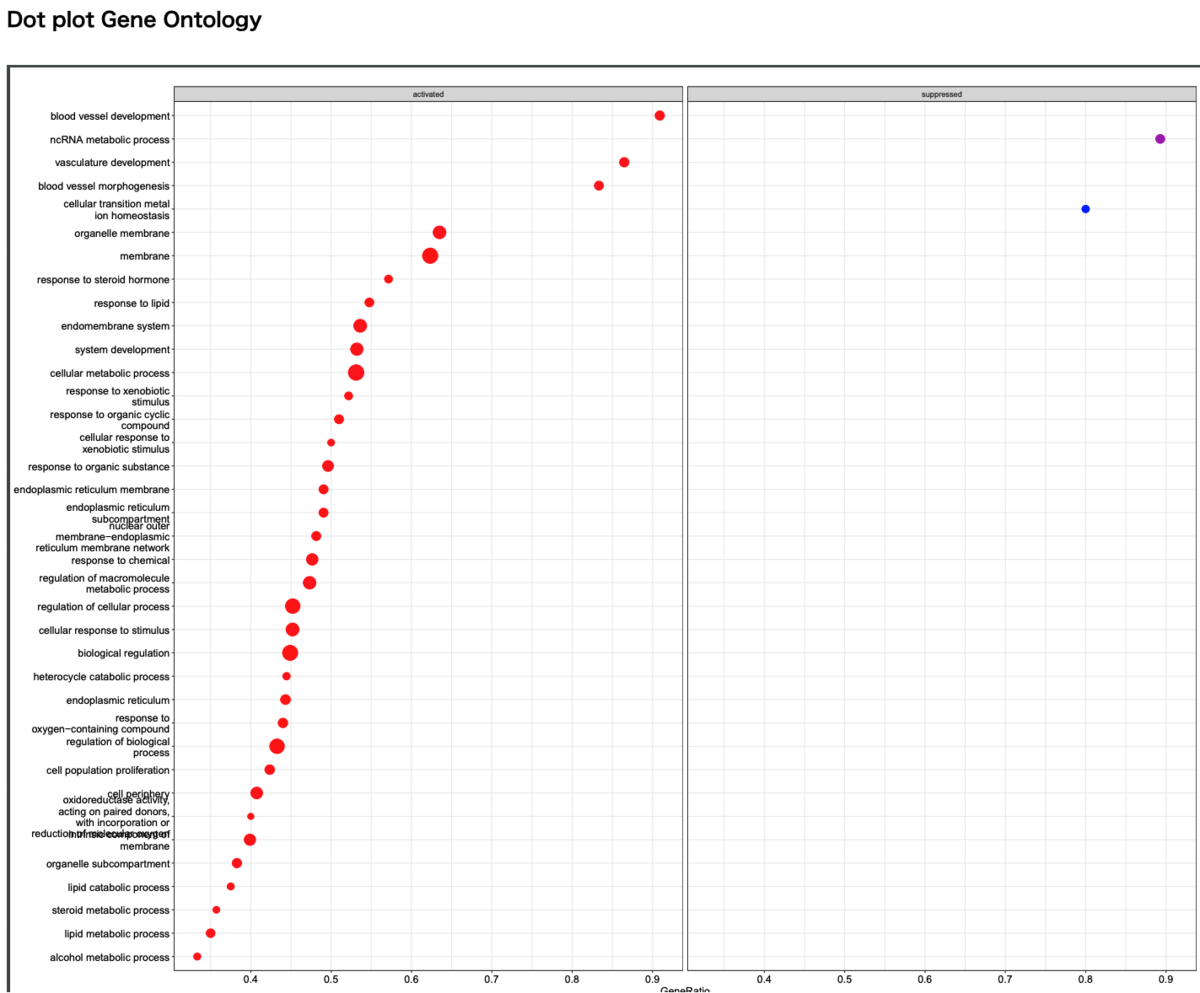Click the 'organelle membrane' axis label

pyautogui.click(x=122, y=233)
